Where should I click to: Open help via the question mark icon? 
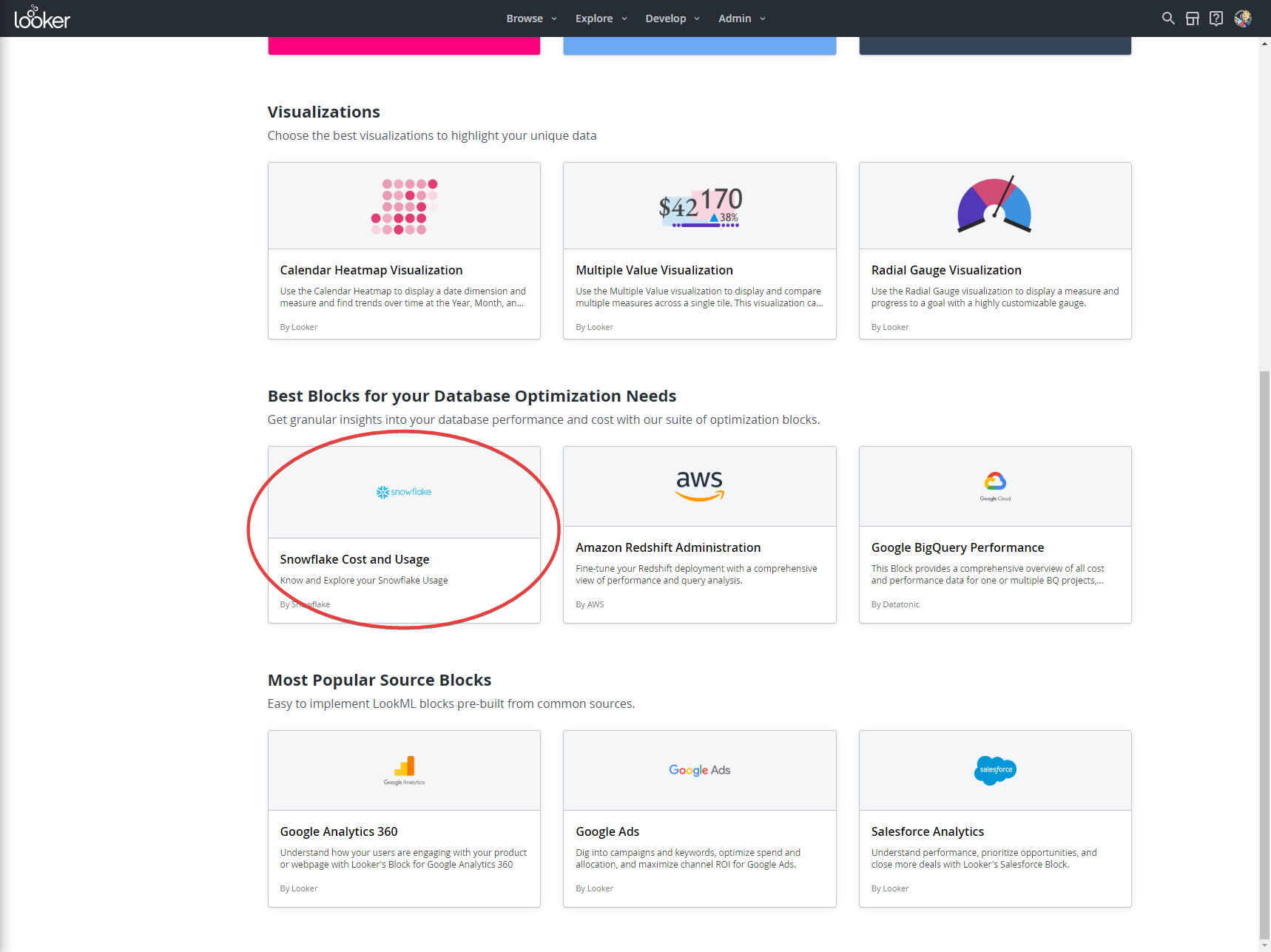point(1216,18)
